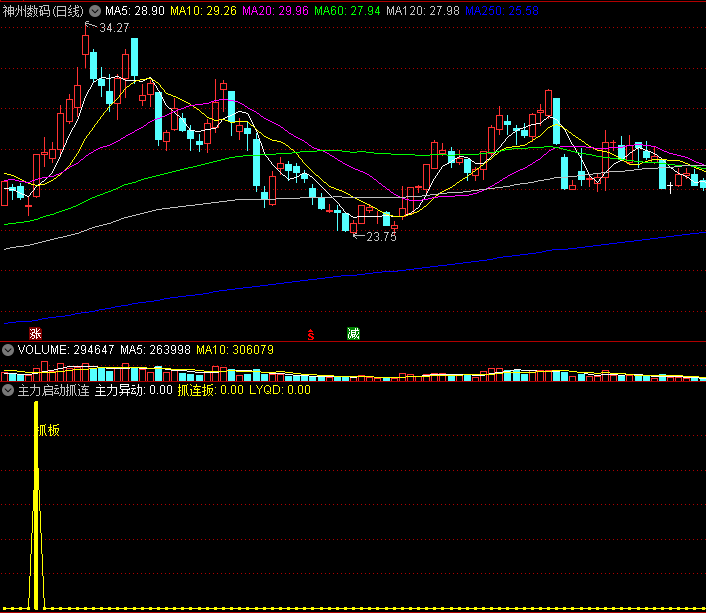Click the MA20: 29.96 label

pos(276,11)
